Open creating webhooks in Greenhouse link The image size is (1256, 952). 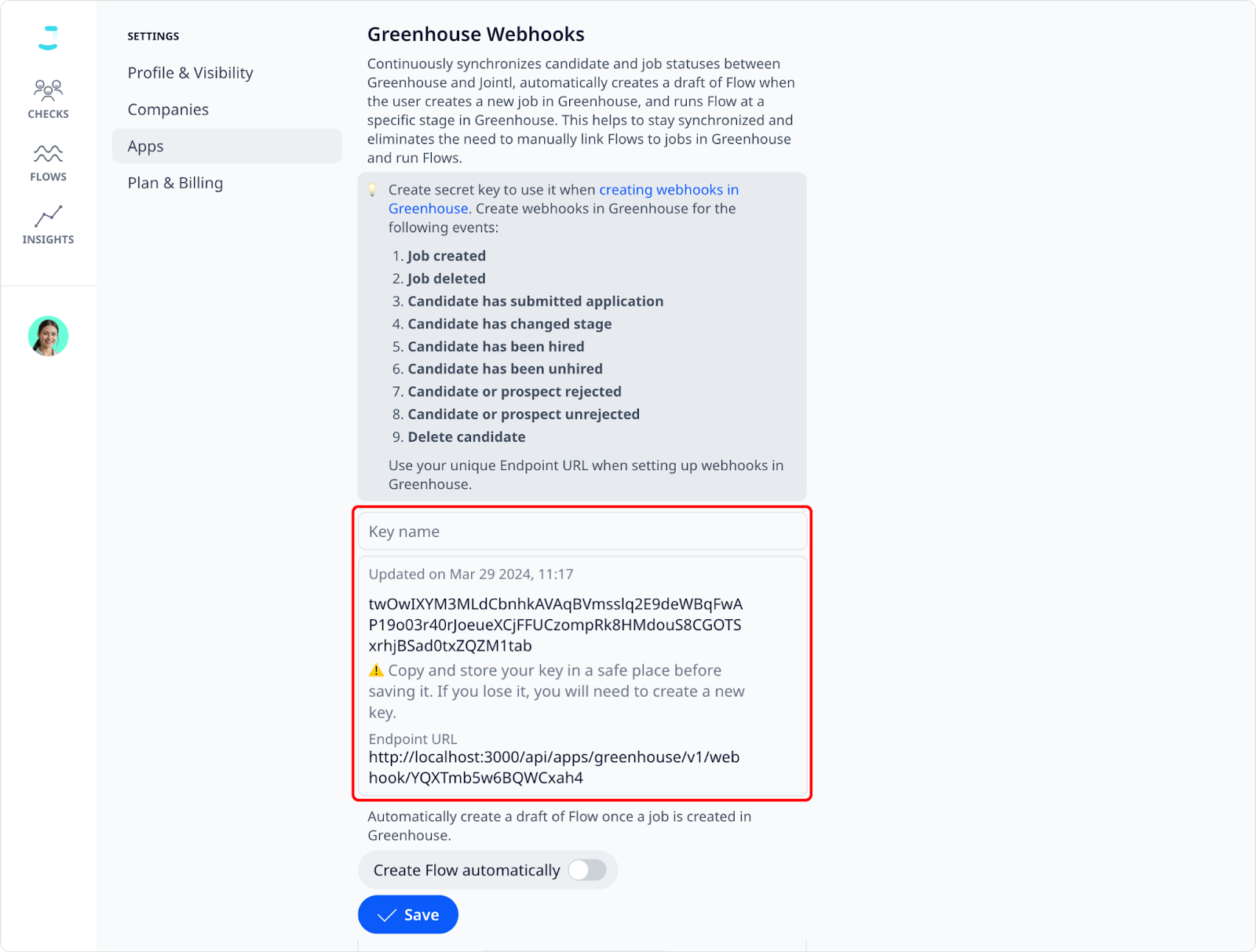564,199
